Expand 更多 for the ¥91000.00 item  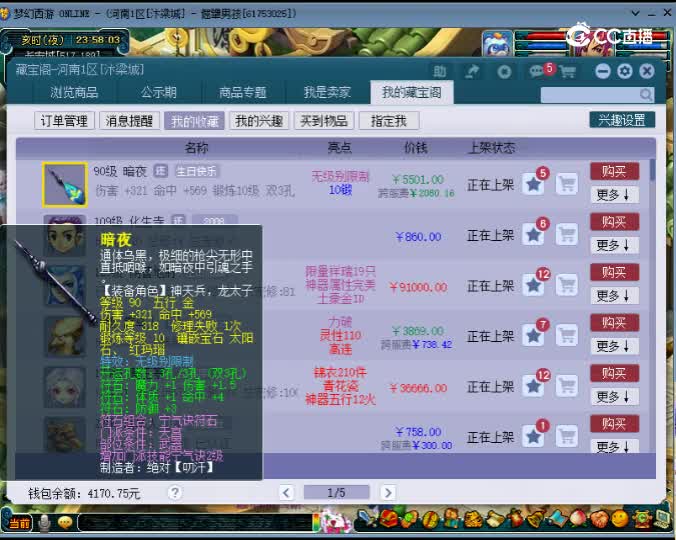614,296
